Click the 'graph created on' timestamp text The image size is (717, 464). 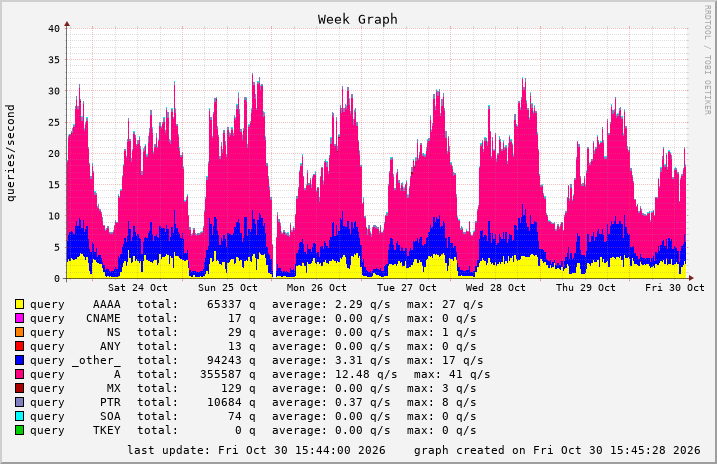click(557, 450)
